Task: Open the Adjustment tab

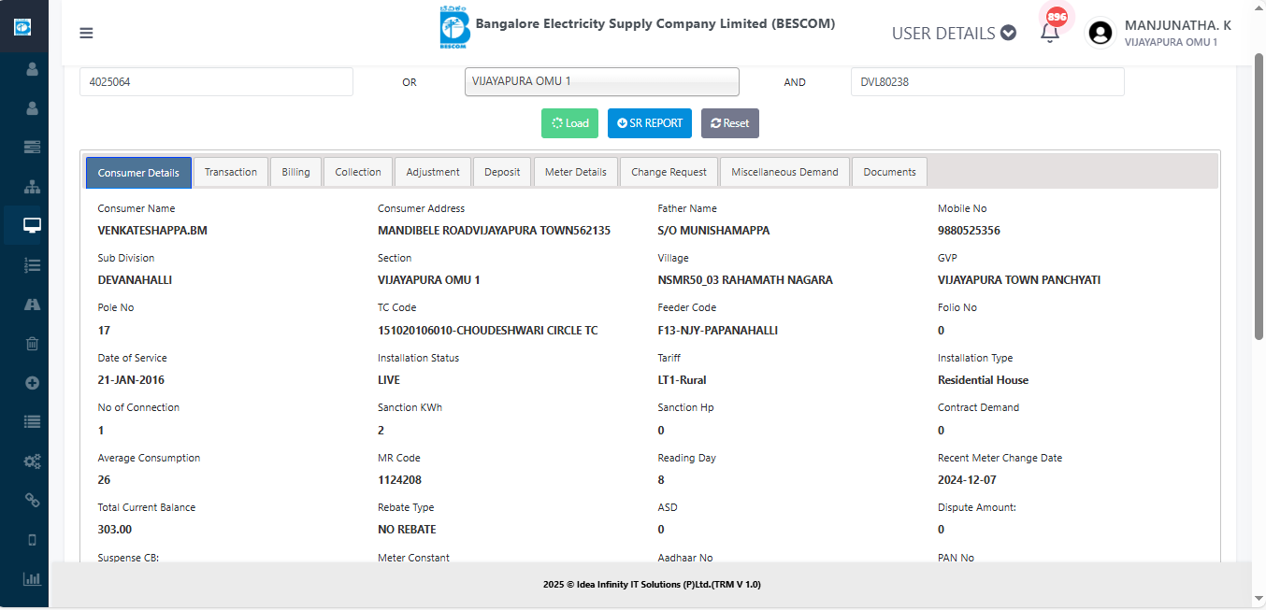Action: point(433,172)
